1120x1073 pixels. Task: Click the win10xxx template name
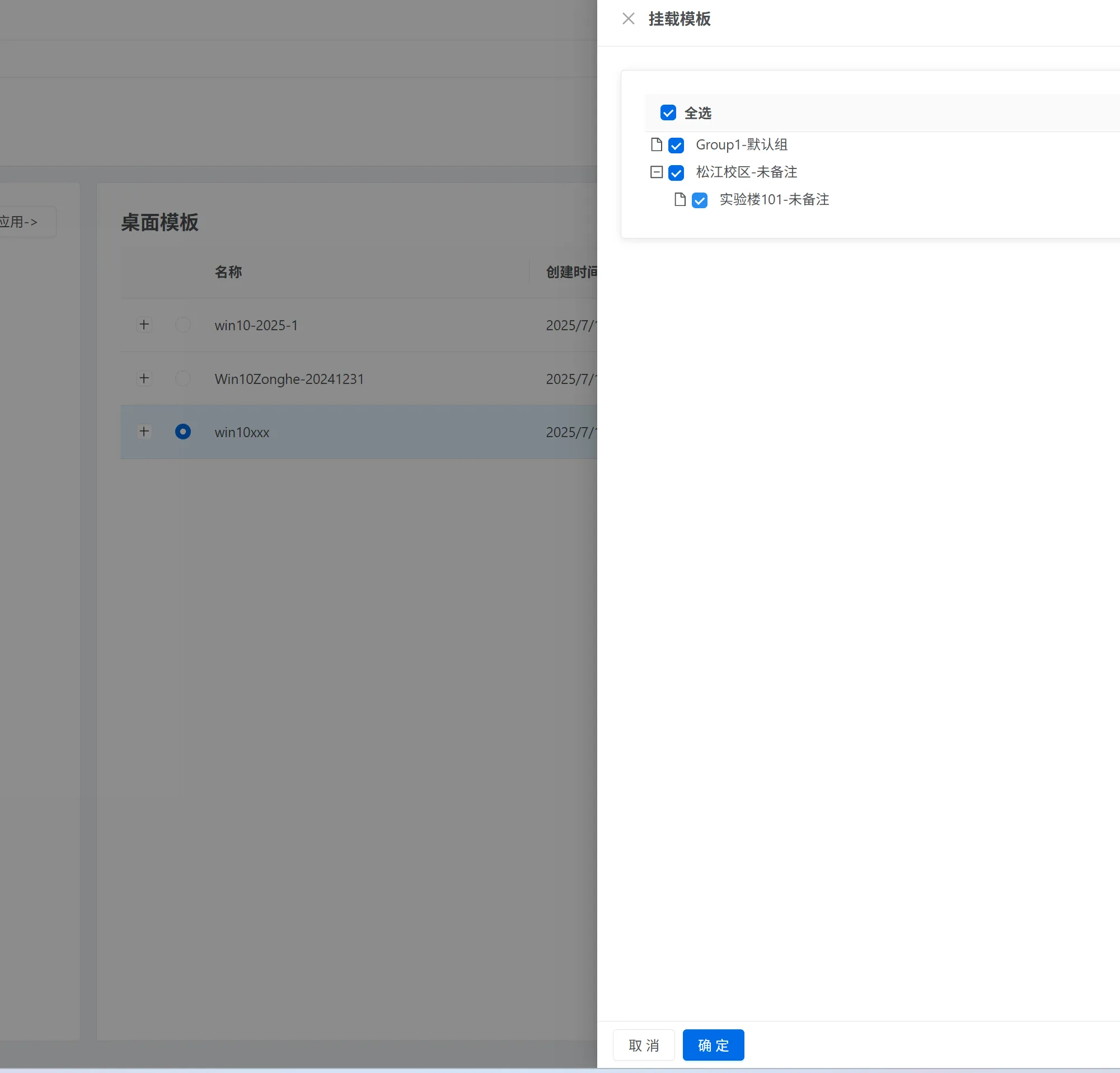point(242,433)
